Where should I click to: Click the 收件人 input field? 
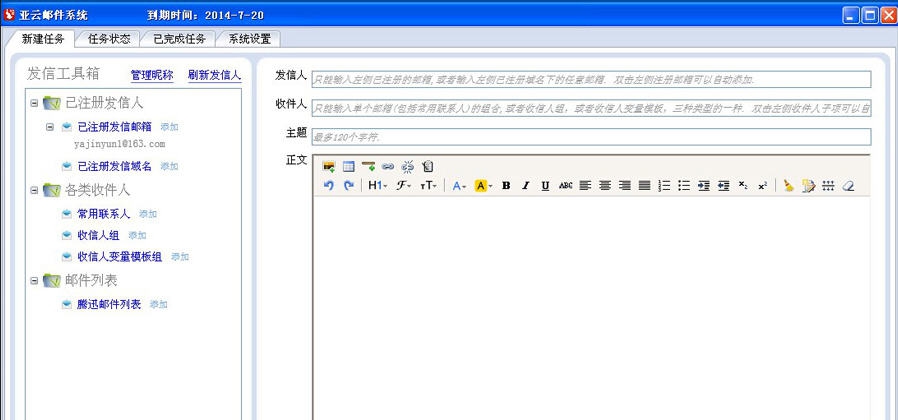click(592, 108)
